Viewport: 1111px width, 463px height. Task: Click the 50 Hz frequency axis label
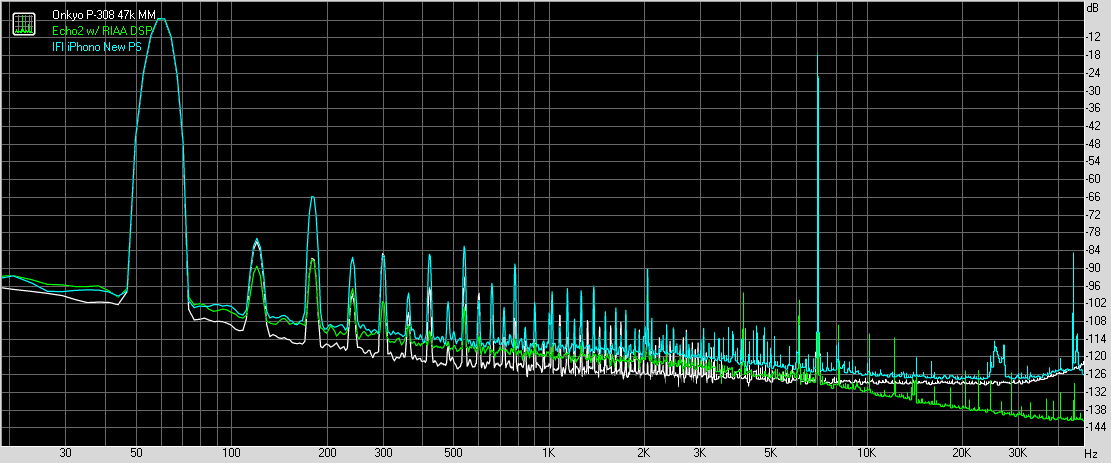pos(135,454)
